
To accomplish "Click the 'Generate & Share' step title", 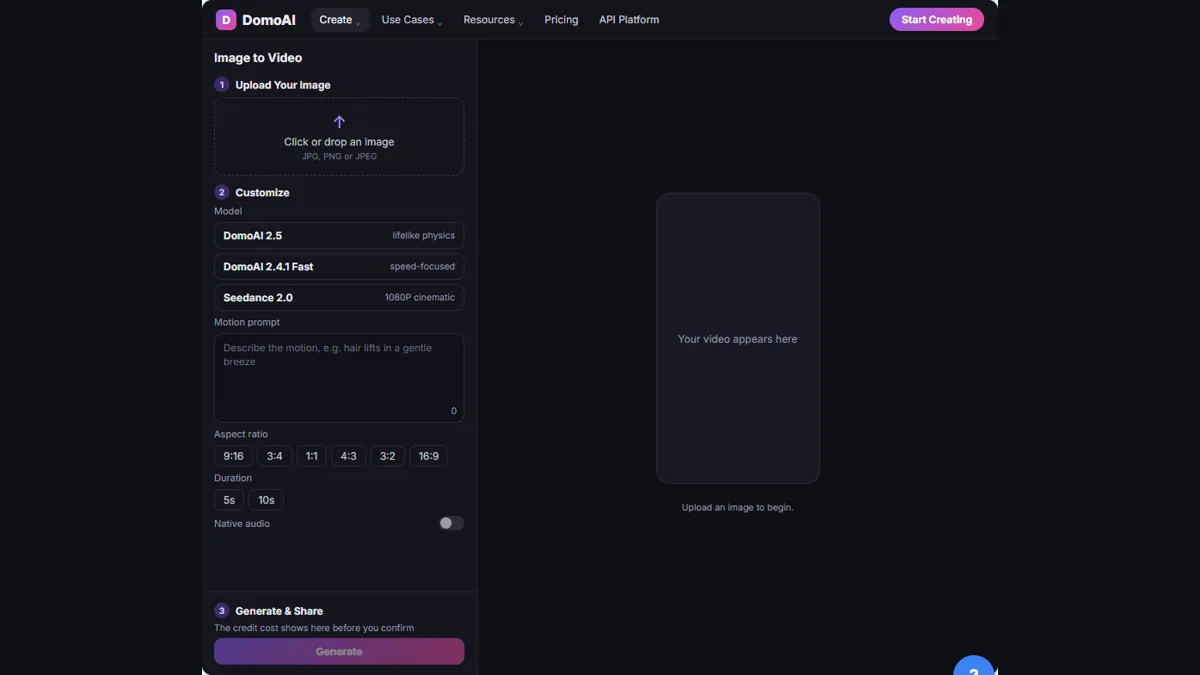I will 279,611.
